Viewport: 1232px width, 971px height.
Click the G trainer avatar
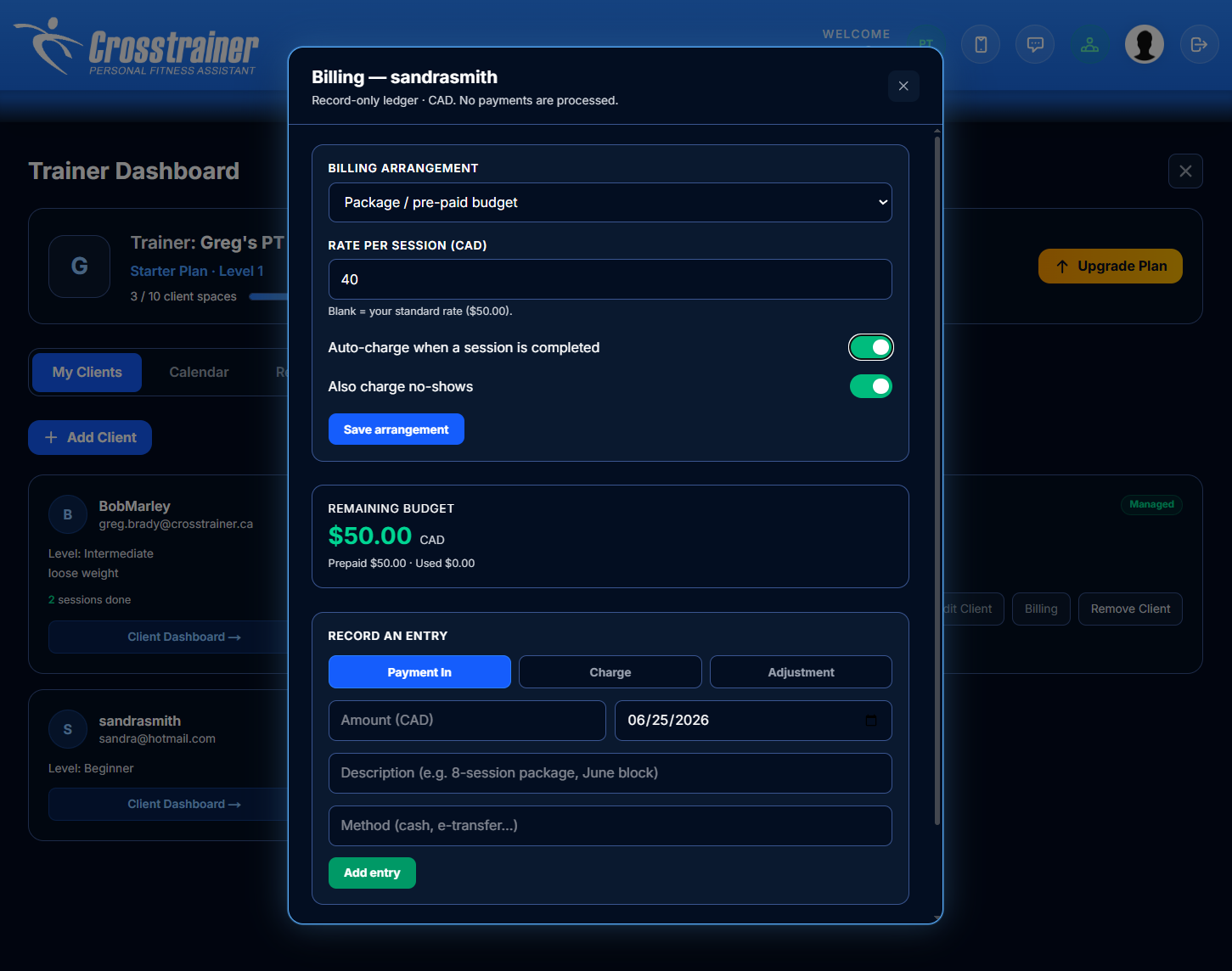coord(79,267)
